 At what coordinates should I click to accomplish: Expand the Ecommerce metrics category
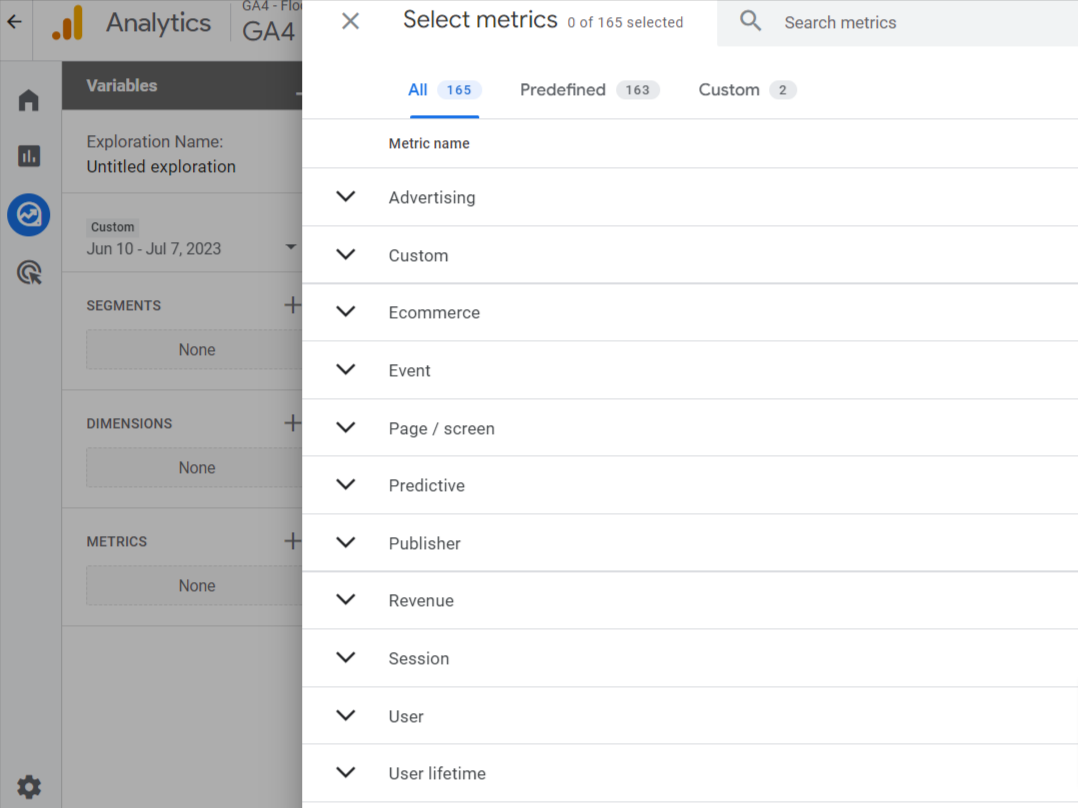[345, 312]
